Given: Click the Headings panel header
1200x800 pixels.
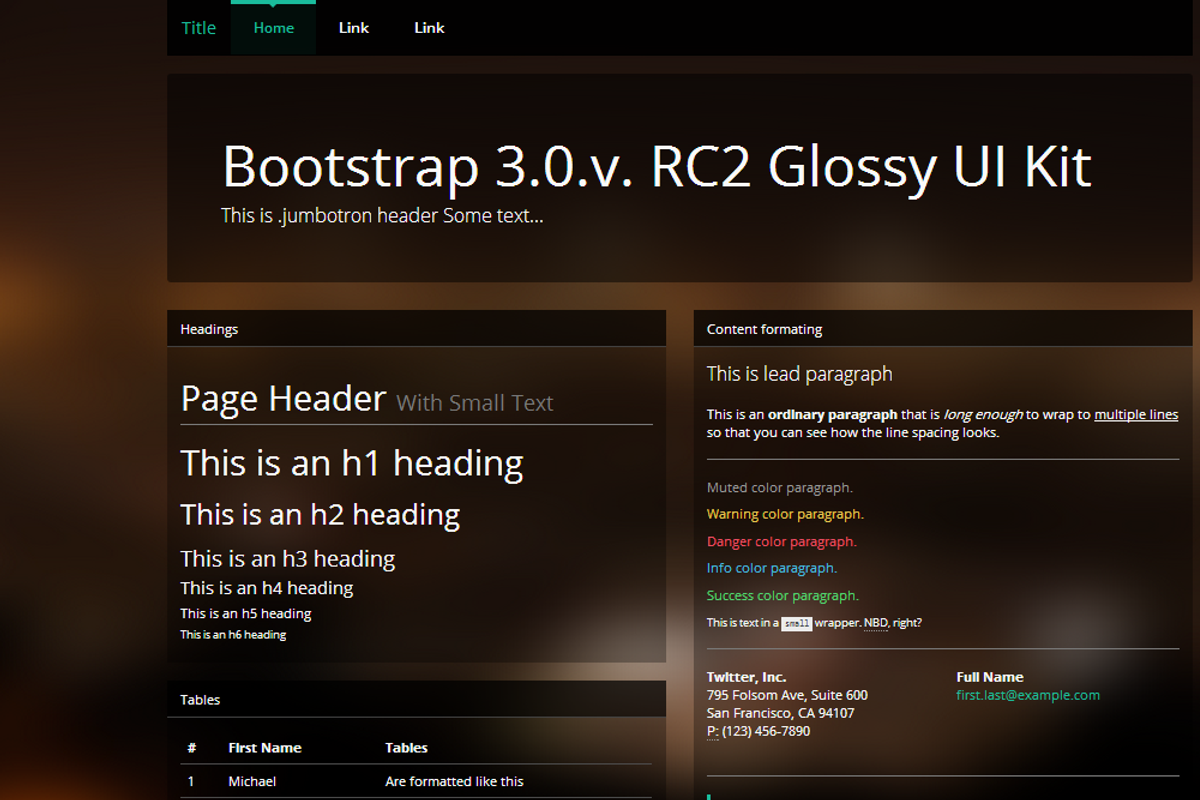Looking at the screenshot, I should tap(209, 328).
